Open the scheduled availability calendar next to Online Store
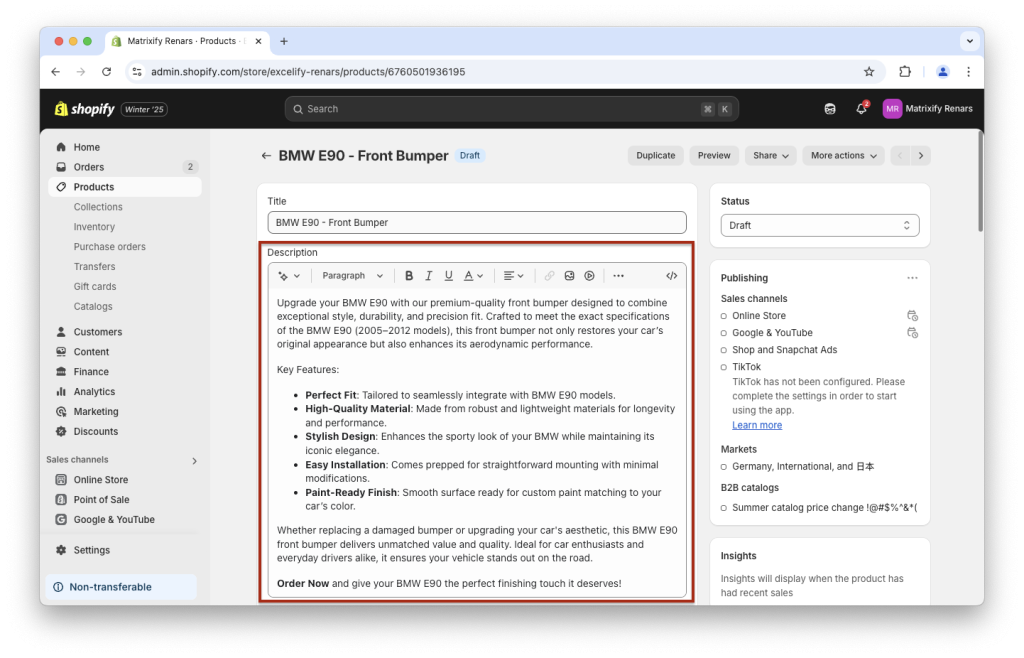The width and height of the screenshot is (1024, 658). coord(911,315)
